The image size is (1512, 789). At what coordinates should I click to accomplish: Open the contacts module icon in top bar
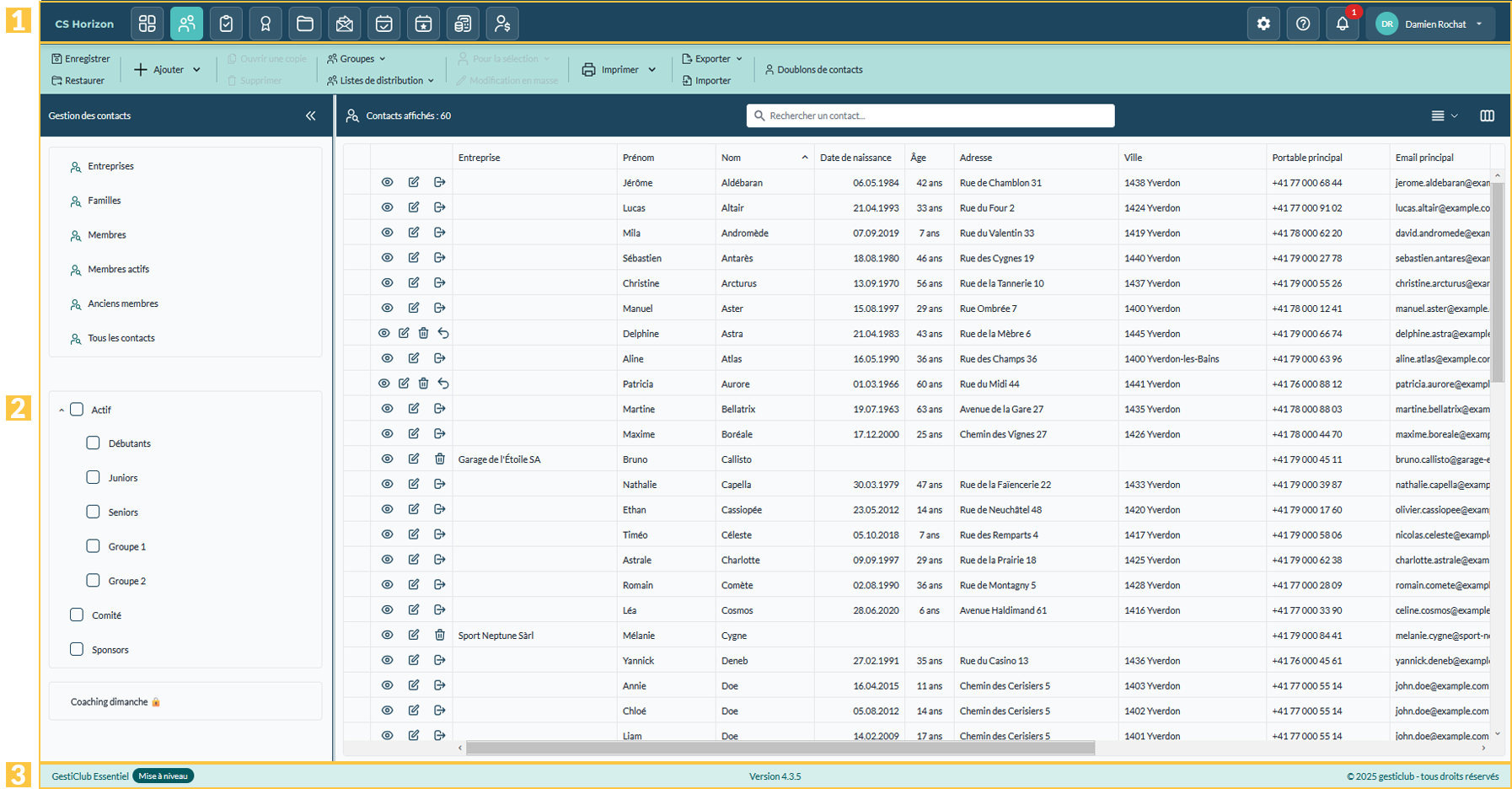186,24
